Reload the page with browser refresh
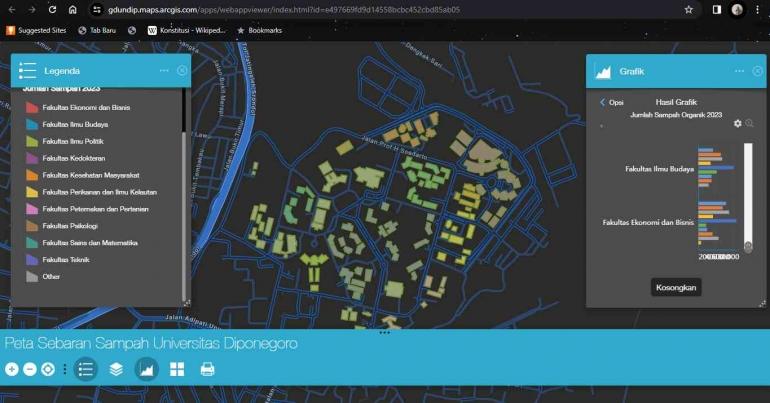Viewport: 770px width, 403px height. click(52, 9)
